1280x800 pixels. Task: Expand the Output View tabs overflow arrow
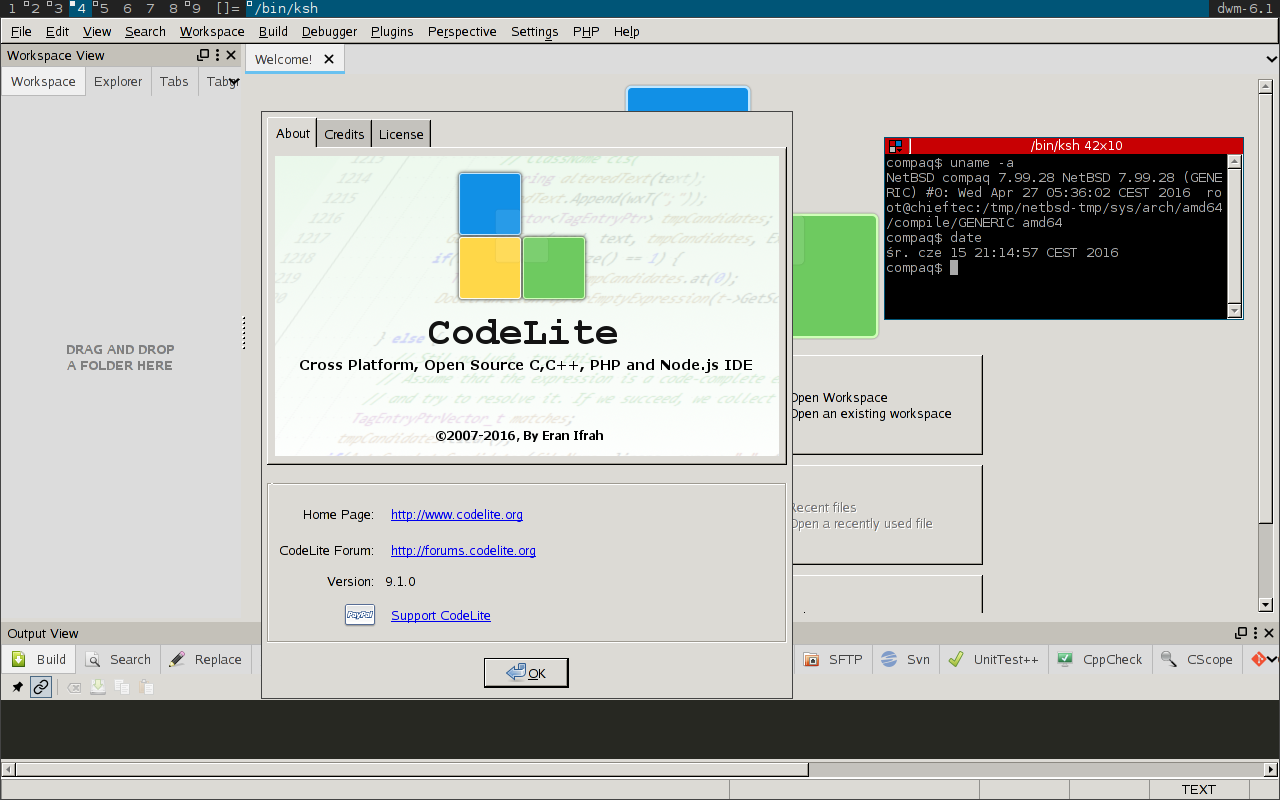(1272, 659)
